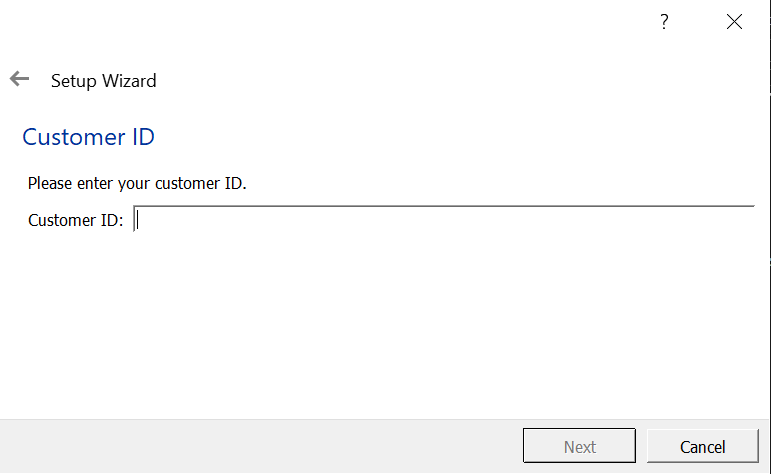
Task: Open help with the question mark icon
Action: (664, 22)
